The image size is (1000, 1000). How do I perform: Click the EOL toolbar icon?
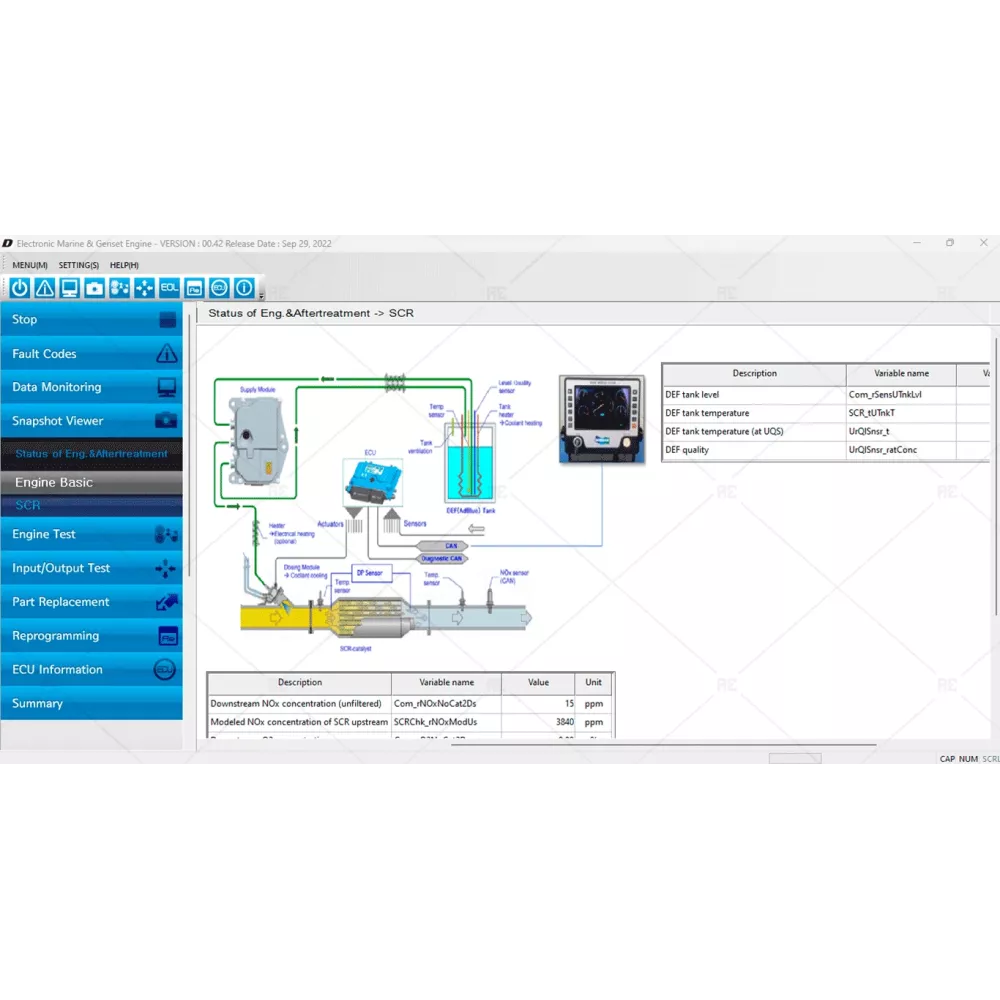(x=169, y=288)
